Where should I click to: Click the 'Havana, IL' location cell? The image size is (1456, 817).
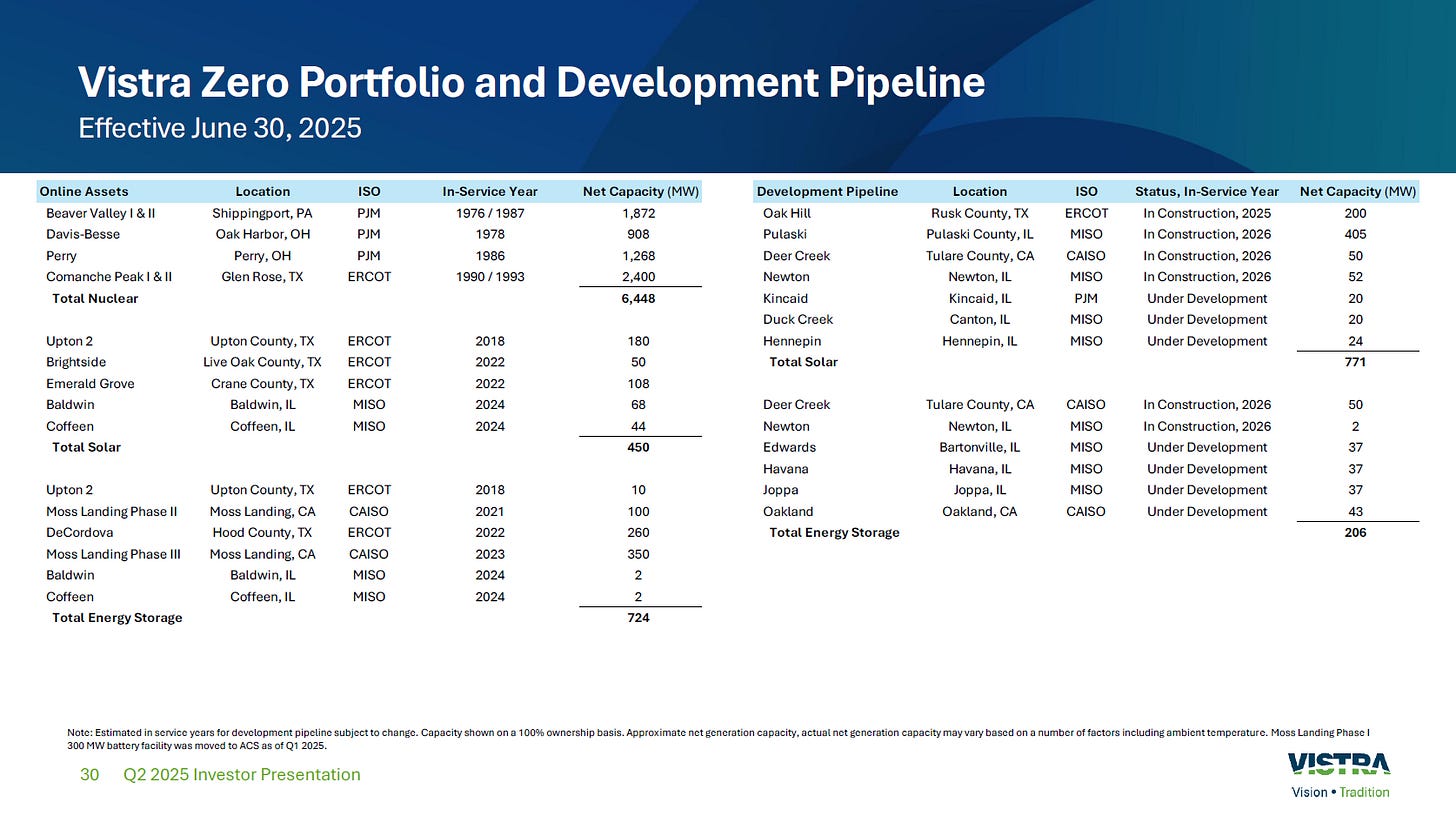(x=979, y=468)
